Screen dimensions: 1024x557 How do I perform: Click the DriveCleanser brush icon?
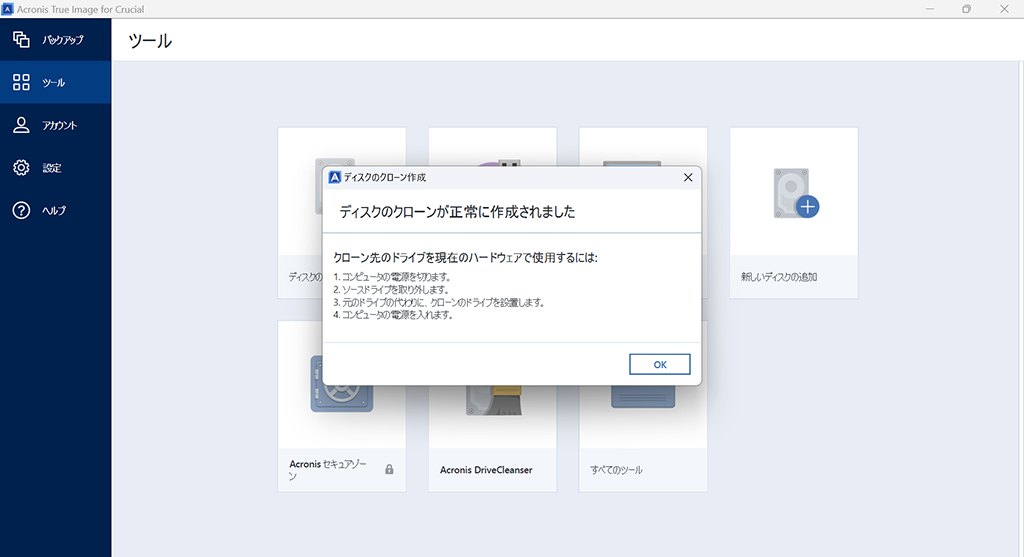pos(494,400)
